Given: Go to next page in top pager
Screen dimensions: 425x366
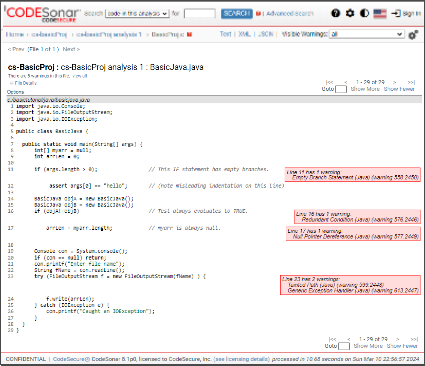Looking at the screenshot, I should coord(395,82).
